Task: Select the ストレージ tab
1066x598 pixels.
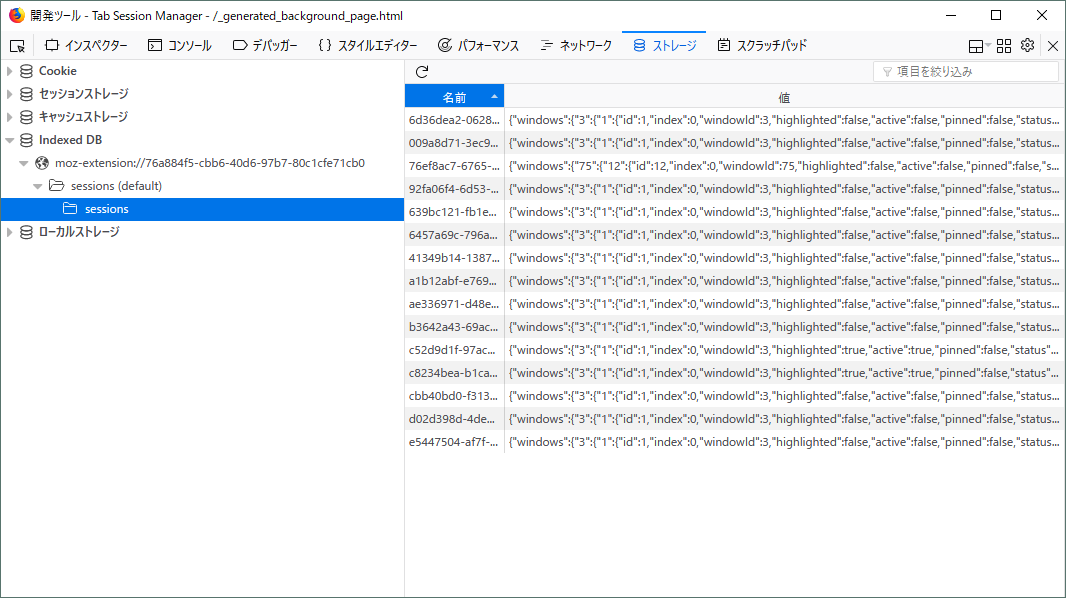Action: (x=664, y=46)
